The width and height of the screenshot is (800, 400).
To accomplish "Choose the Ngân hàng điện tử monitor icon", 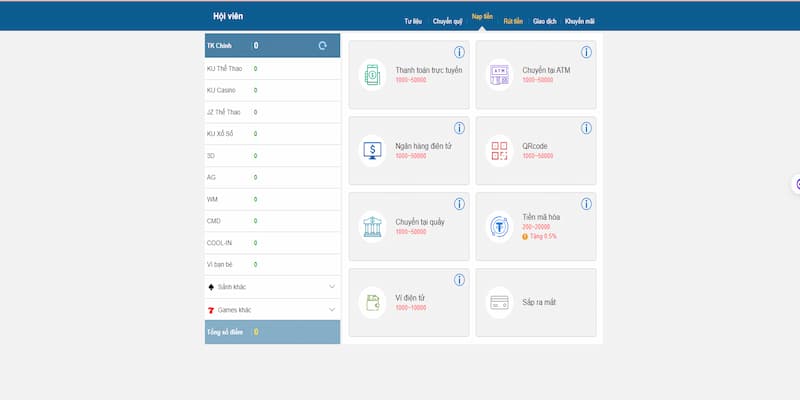I will pyautogui.click(x=373, y=150).
